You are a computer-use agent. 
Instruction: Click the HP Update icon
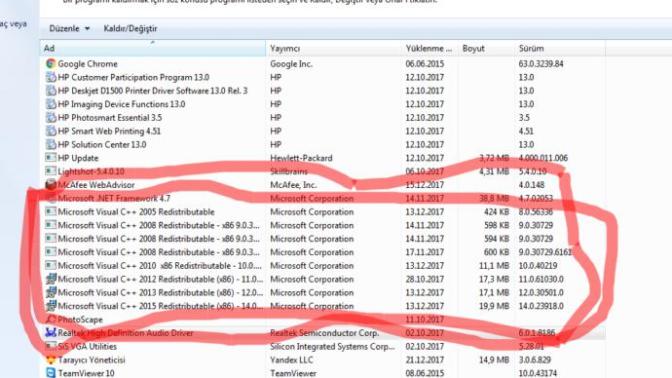[51, 158]
